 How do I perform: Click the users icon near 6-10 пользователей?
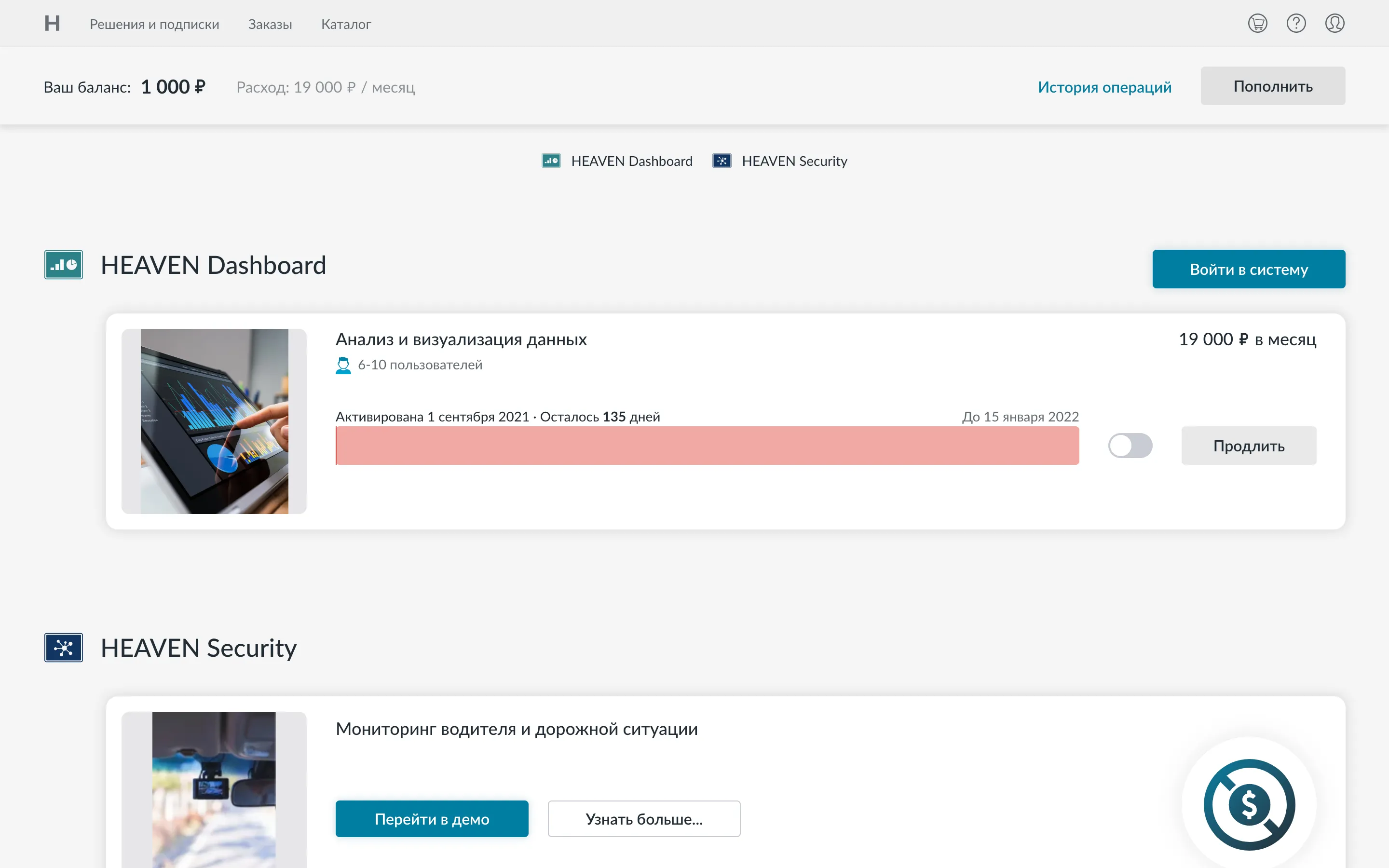click(x=343, y=365)
